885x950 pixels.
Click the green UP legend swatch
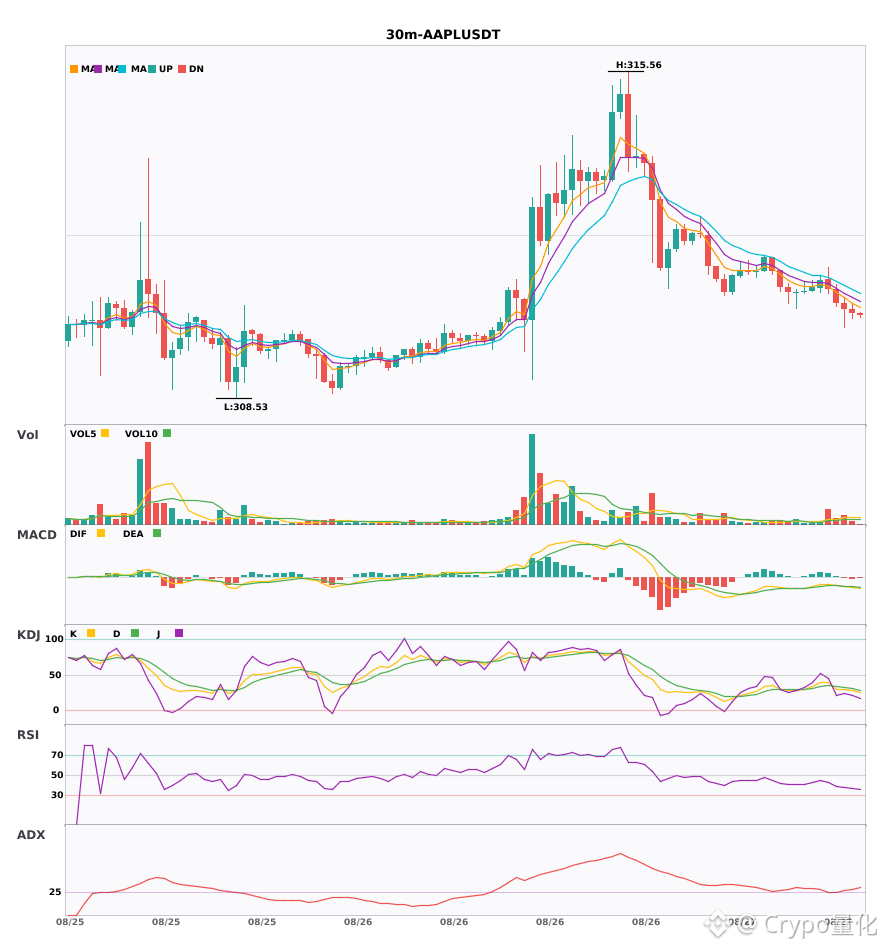[152, 69]
